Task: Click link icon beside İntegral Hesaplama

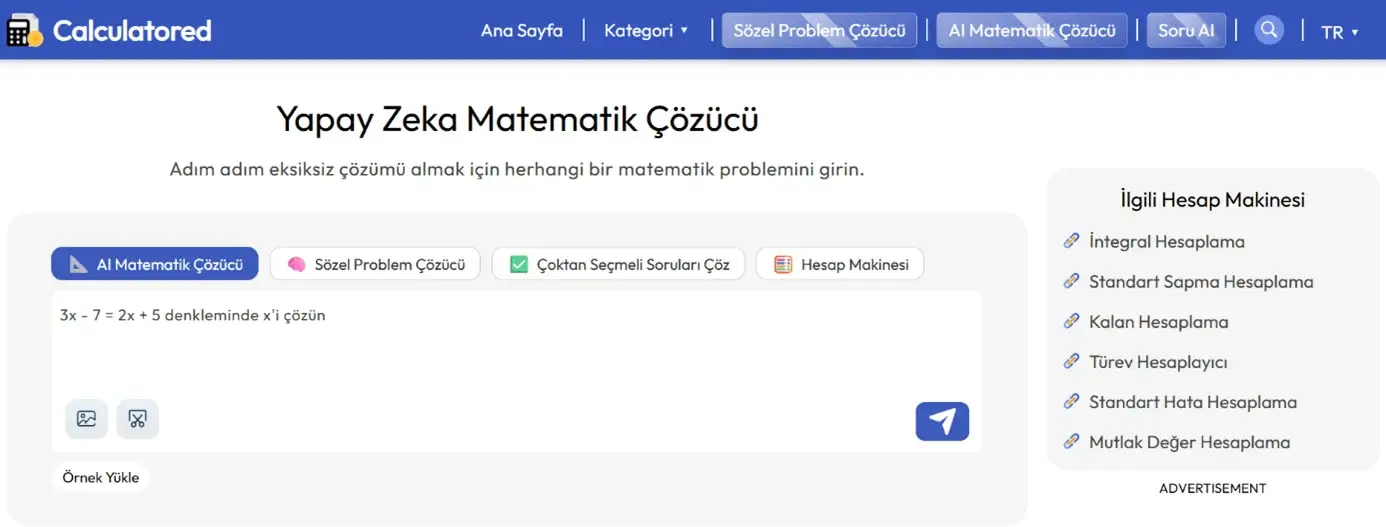Action: [x=1071, y=241]
